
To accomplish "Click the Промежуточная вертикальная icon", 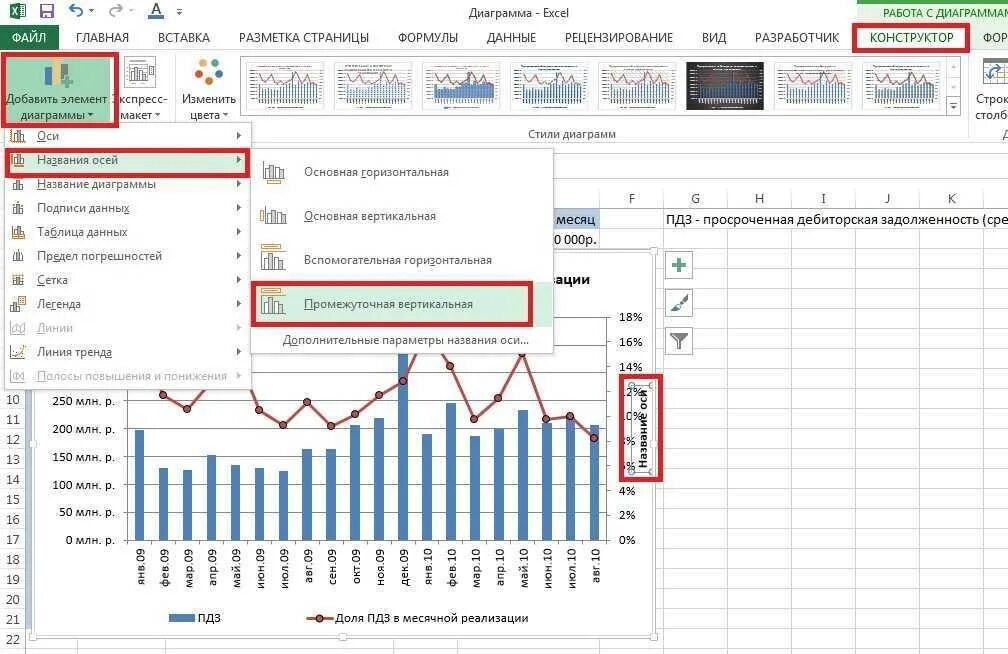I will tap(273, 303).
